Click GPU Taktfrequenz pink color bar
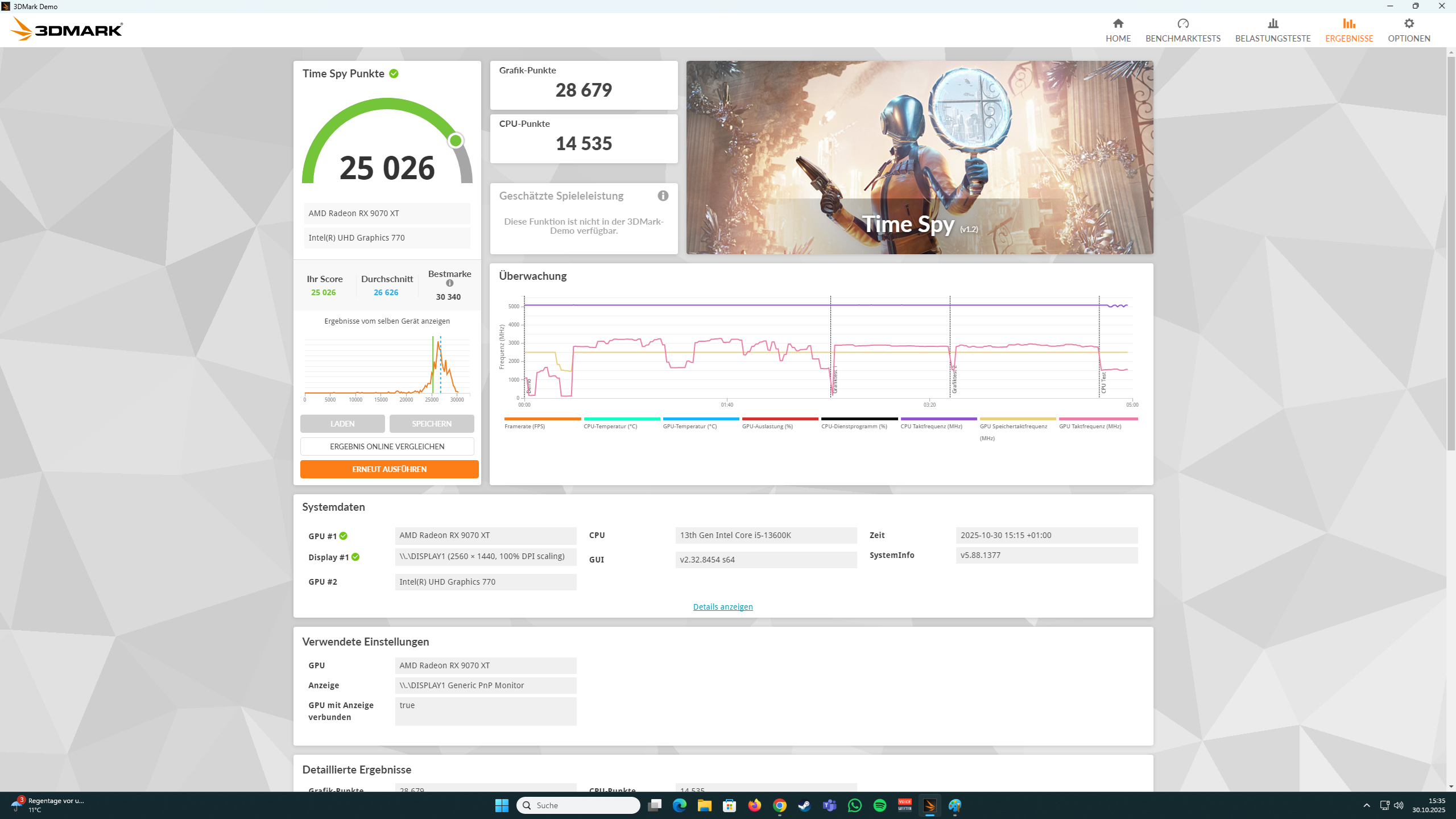The image size is (1456, 819). point(1098,419)
